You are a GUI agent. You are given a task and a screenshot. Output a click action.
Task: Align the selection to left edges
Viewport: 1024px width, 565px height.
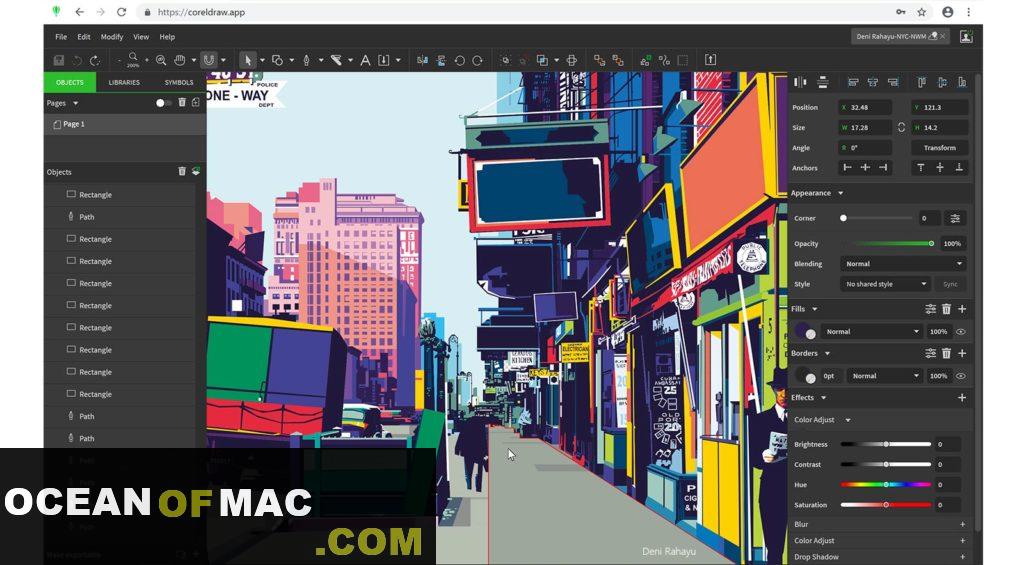[853, 82]
